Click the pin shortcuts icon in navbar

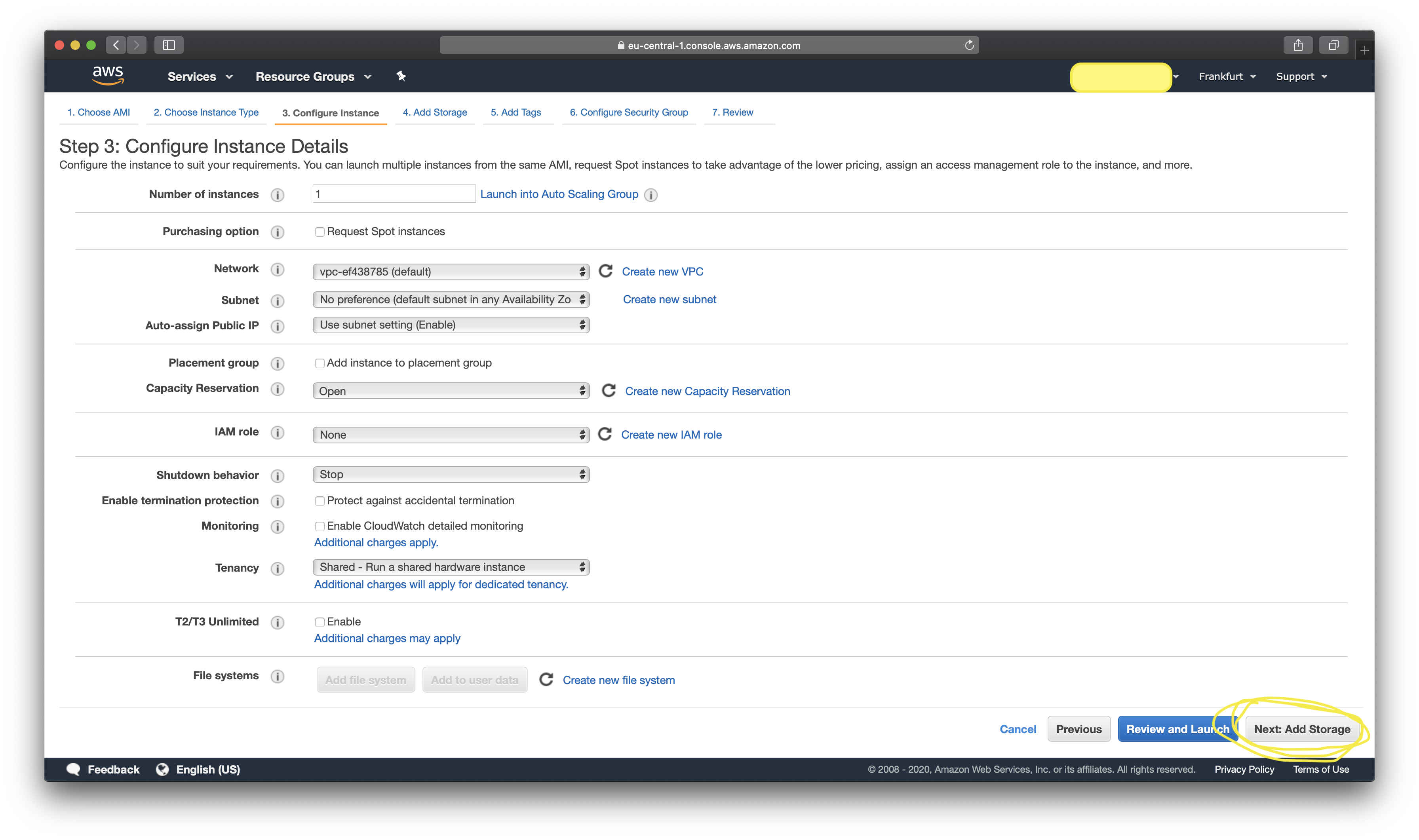401,76
